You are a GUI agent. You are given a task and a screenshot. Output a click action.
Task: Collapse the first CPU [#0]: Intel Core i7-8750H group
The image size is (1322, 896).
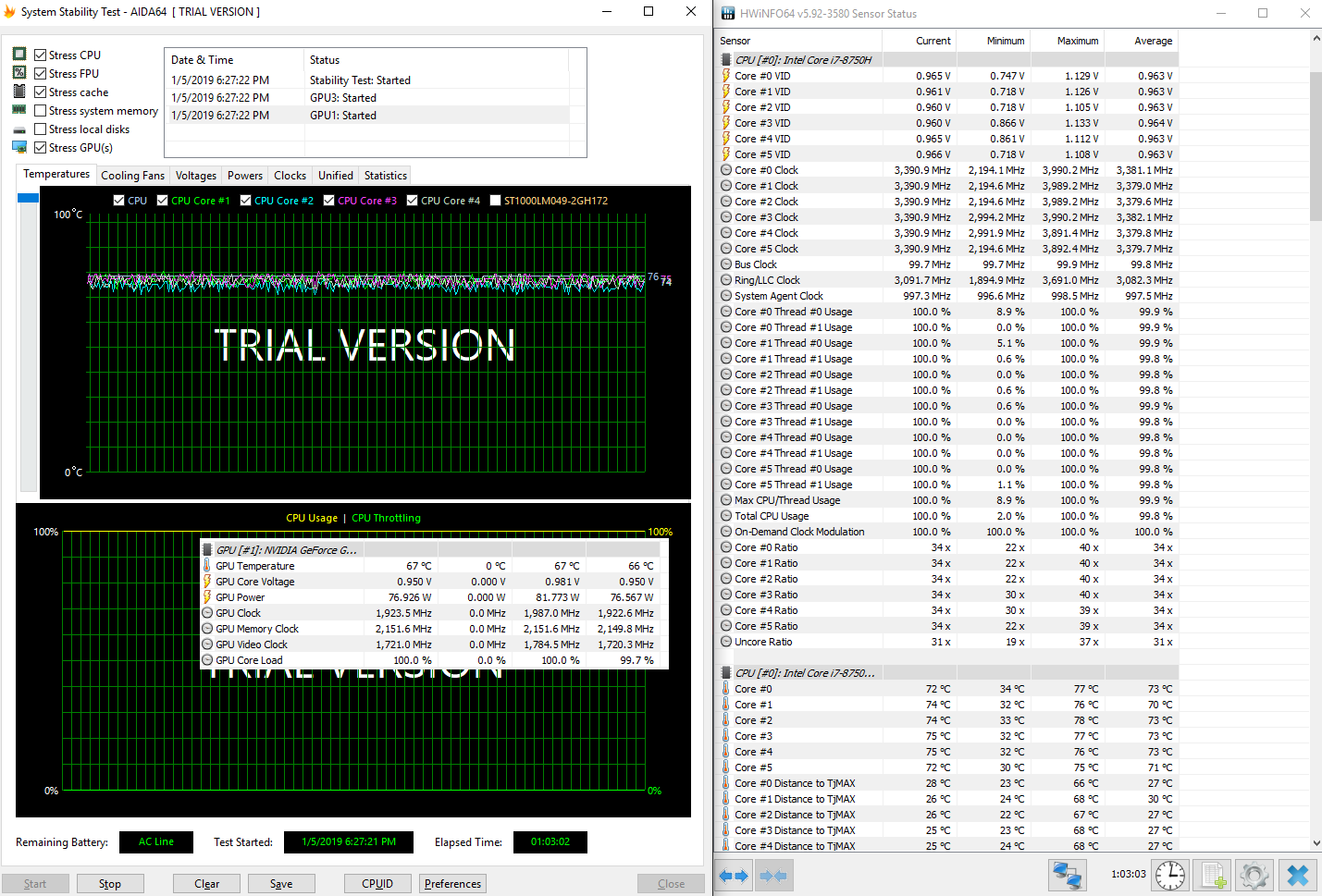tap(726, 60)
